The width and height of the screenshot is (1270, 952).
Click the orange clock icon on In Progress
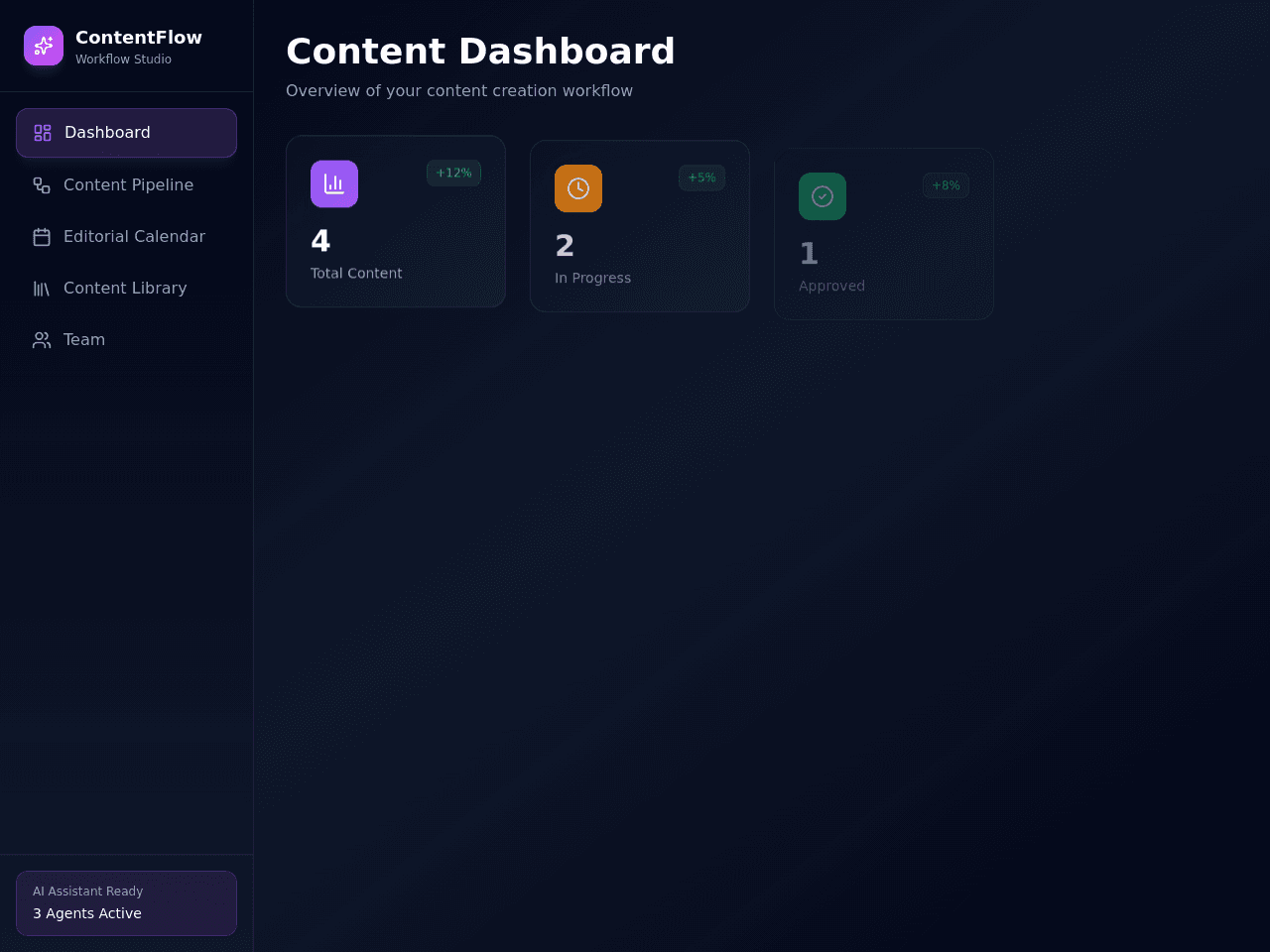(578, 188)
